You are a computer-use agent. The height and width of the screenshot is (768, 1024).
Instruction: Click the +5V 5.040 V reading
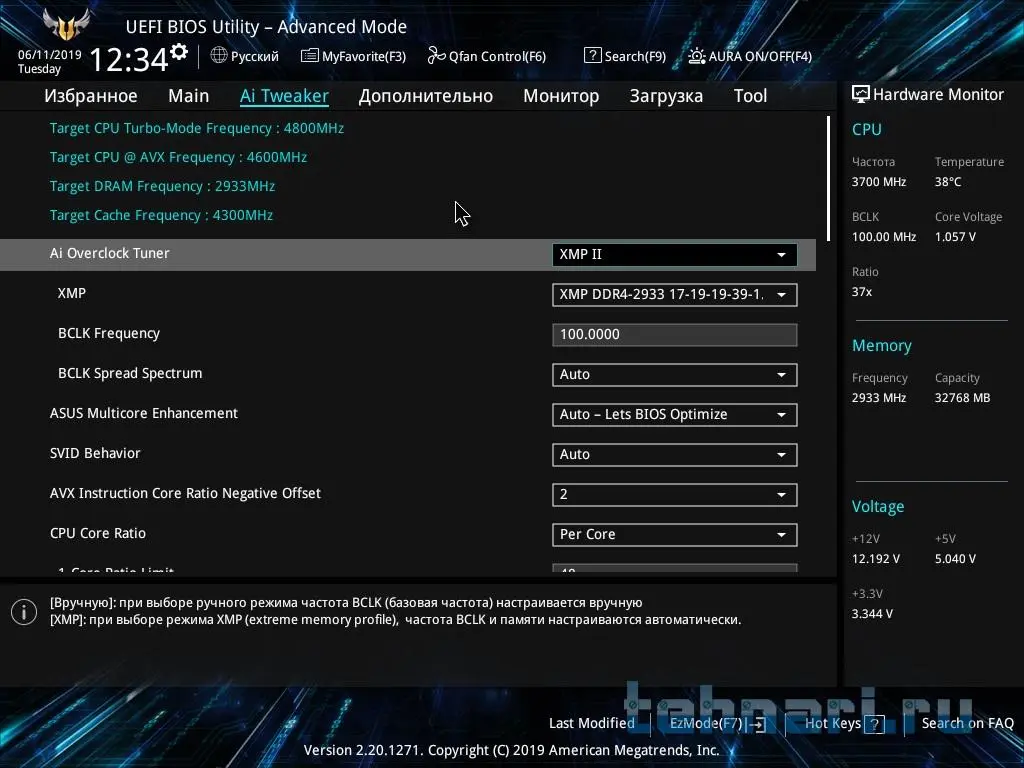tap(955, 559)
